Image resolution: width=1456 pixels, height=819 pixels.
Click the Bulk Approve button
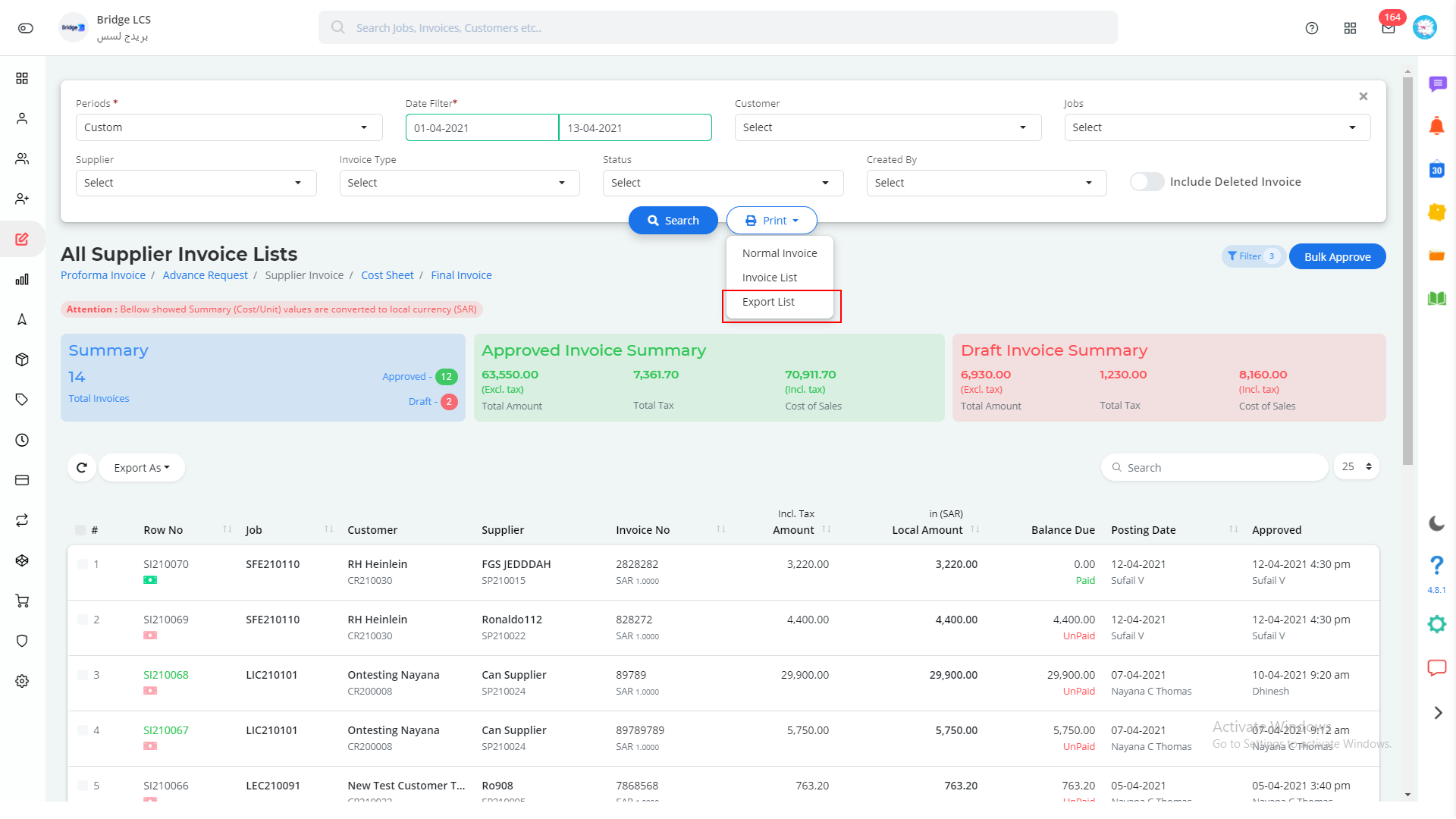(1337, 257)
